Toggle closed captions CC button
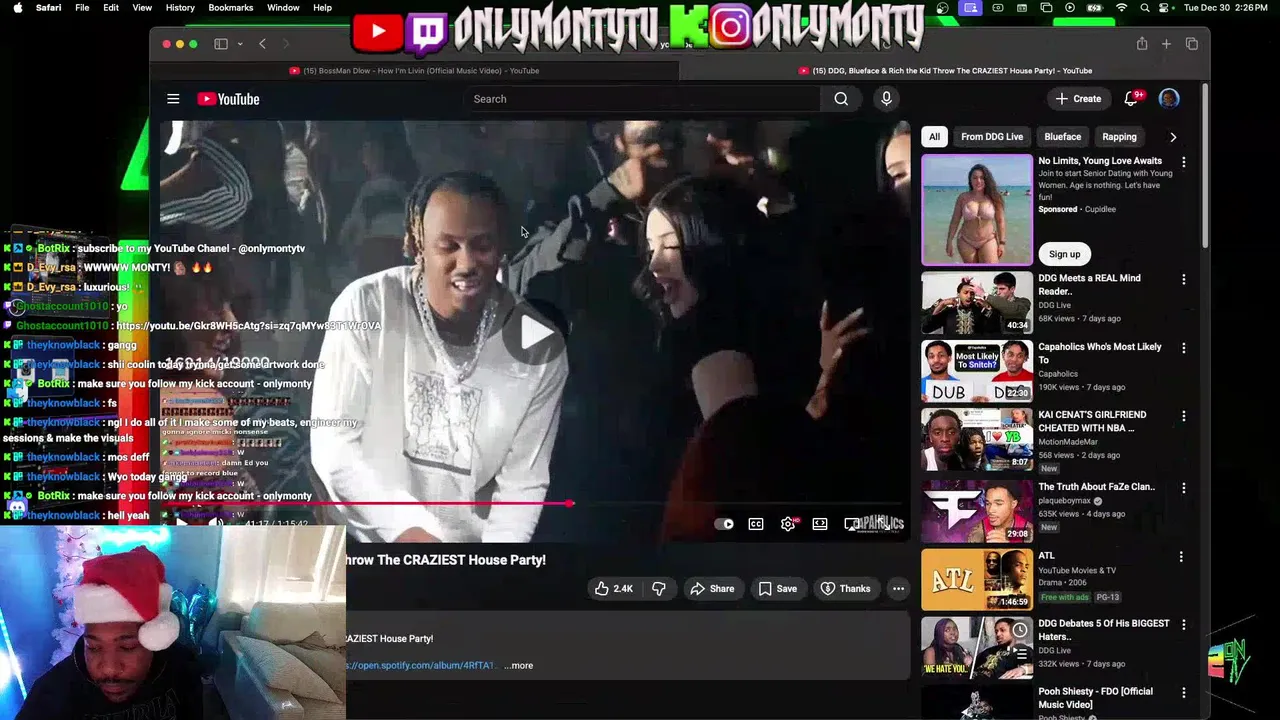This screenshot has width=1280, height=720. click(756, 524)
